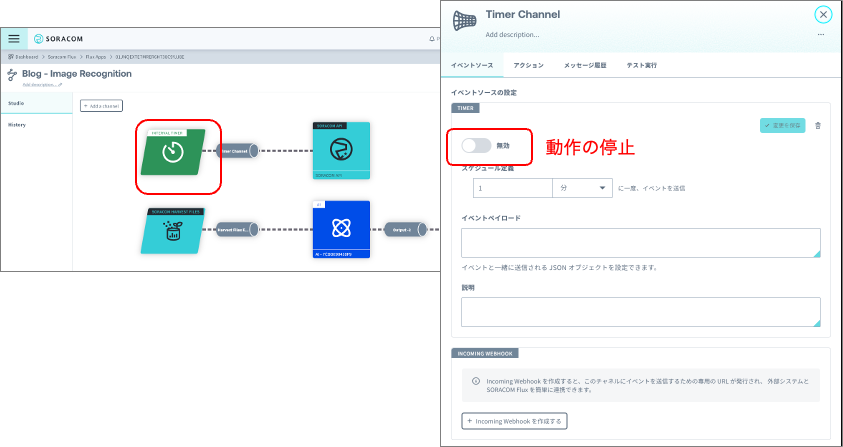The height and width of the screenshot is (447, 843).
Task: Switch to the テスト実行 tab
Action: pos(641,66)
